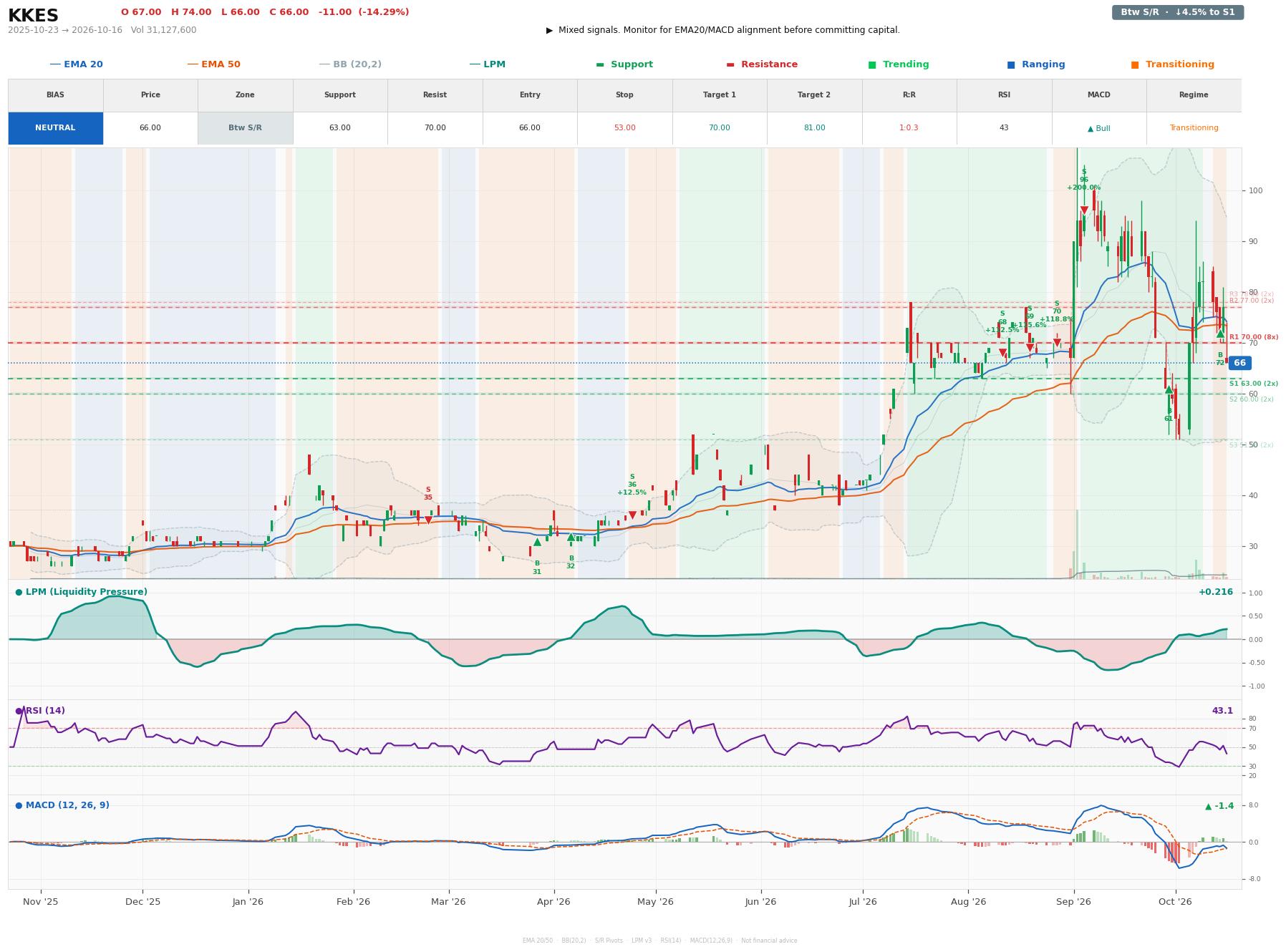Click the Resist value 70.00 cell

coord(435,128)
